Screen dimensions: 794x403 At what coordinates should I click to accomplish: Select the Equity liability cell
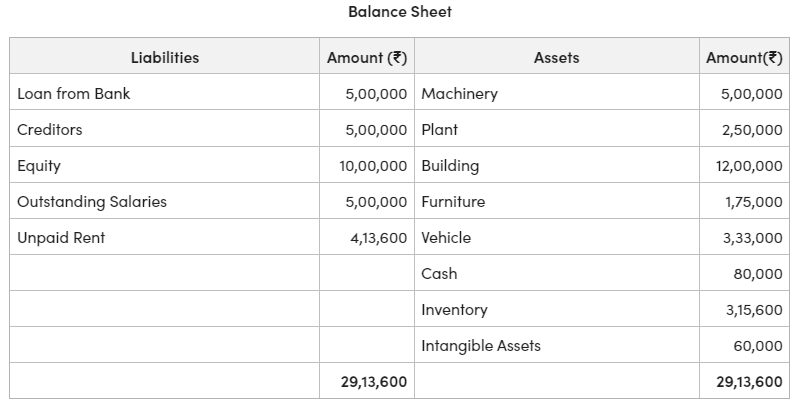pyautogui.click(x=39, y=166)
